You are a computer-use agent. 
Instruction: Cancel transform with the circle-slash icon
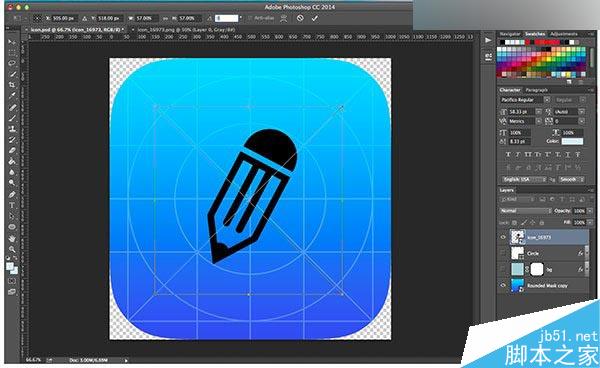300,18
